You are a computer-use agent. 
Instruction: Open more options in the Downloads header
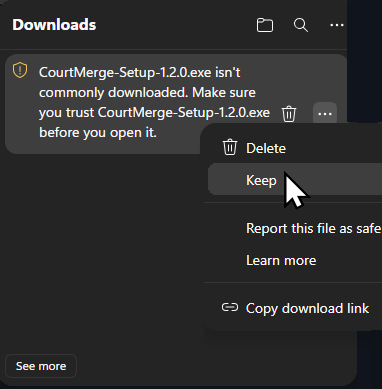coord(336,25)
